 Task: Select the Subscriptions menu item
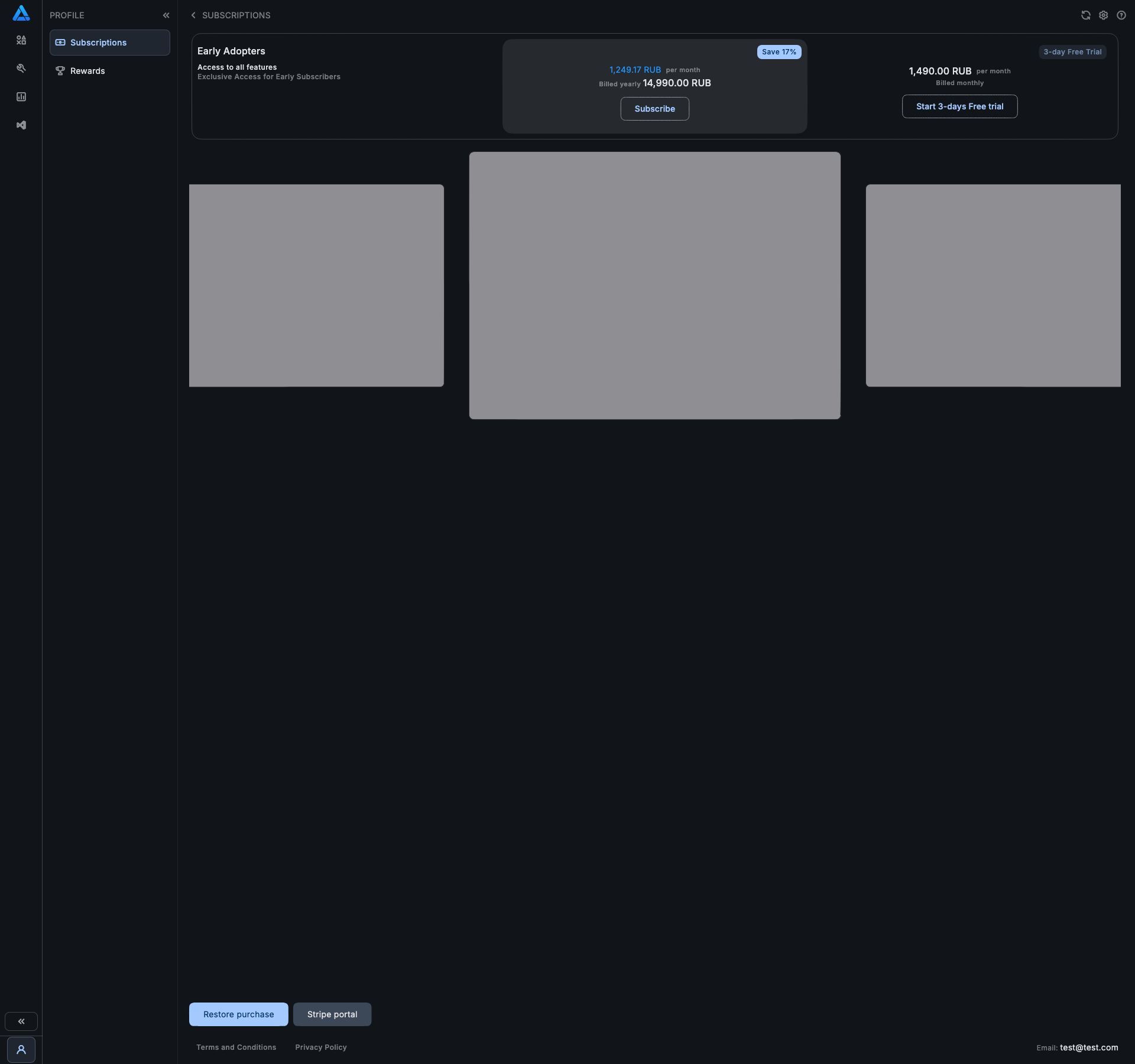point(110,43)
